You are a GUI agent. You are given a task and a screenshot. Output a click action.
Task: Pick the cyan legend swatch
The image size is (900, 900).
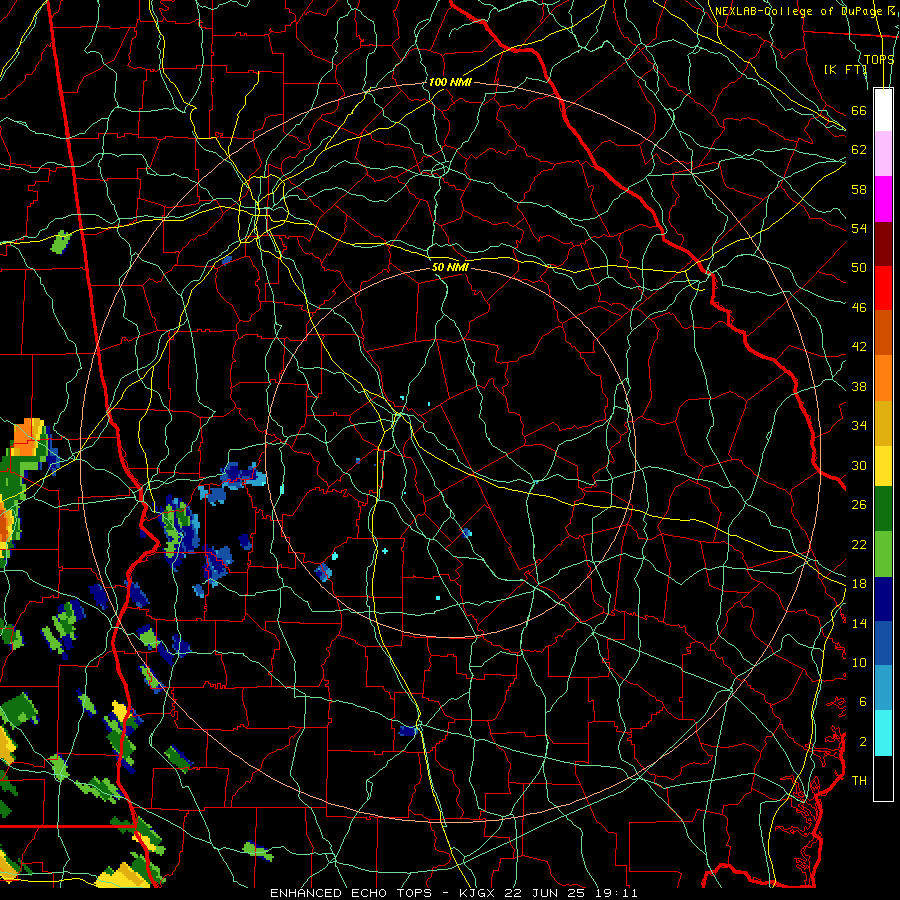point(883,733)
